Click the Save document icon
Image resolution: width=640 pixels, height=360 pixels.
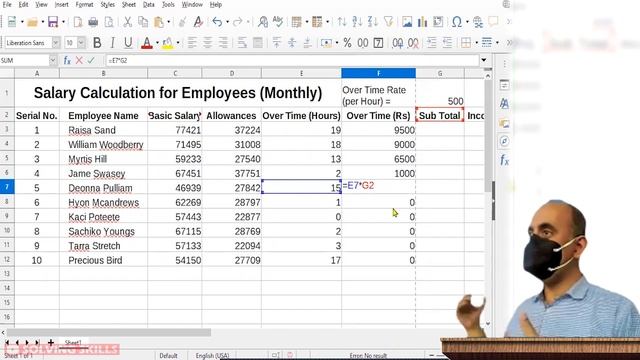53,22
